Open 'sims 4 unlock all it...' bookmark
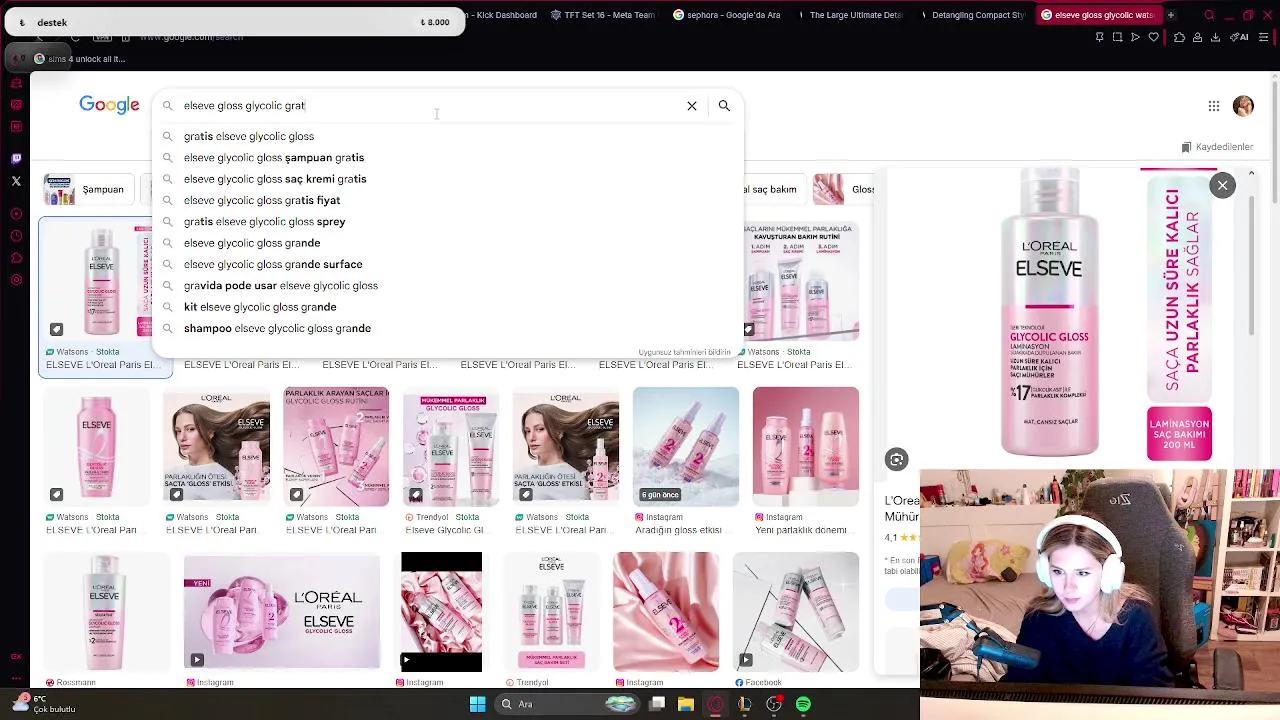 pos(80,59)
